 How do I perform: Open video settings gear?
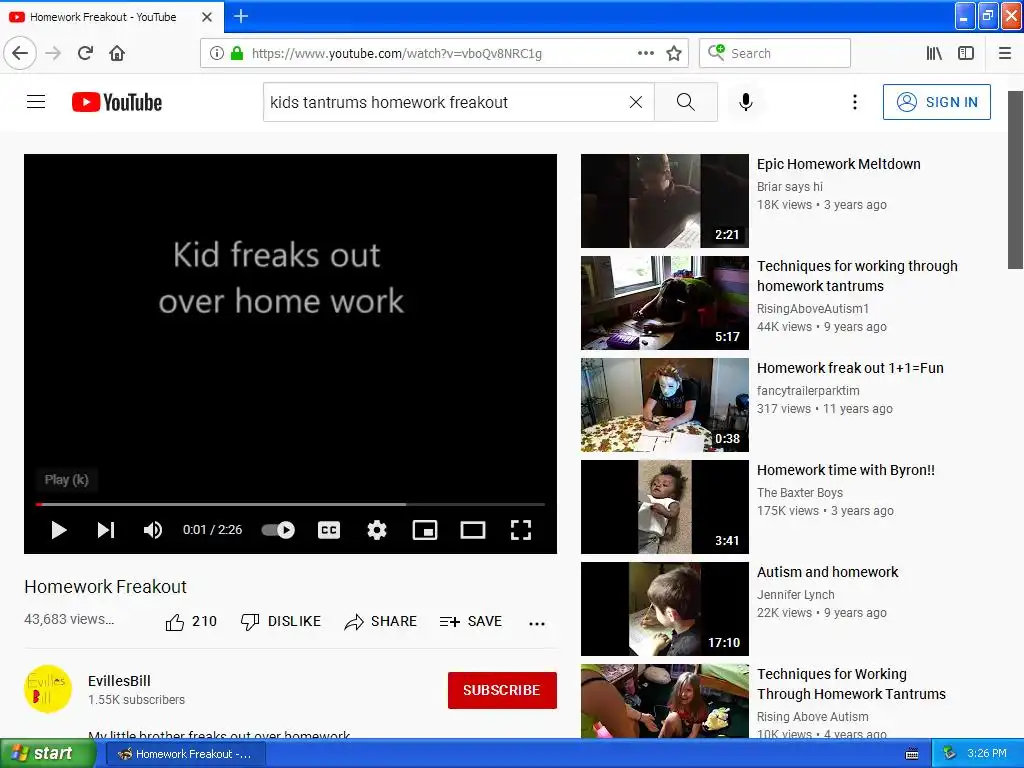377,530
